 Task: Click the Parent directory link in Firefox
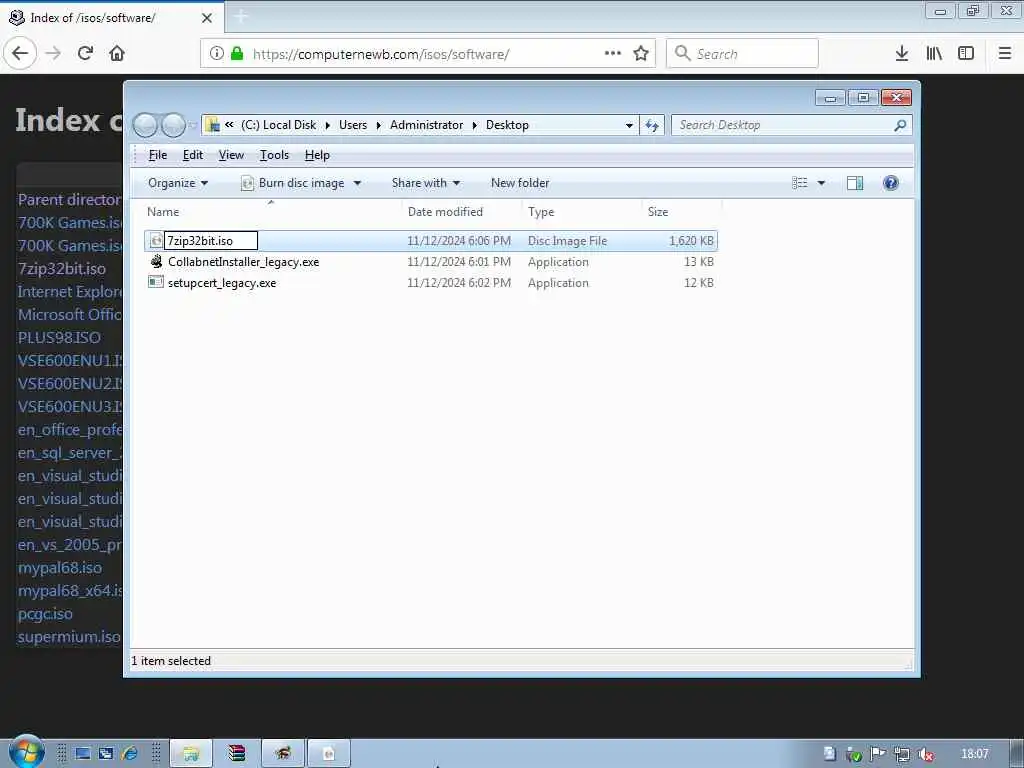70,200
